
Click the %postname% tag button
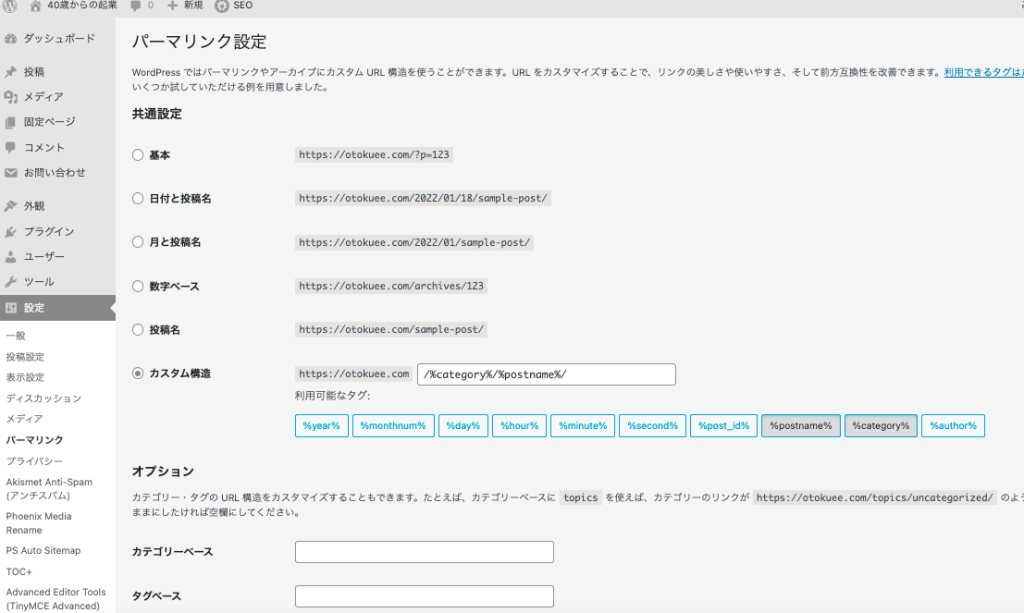800,426
